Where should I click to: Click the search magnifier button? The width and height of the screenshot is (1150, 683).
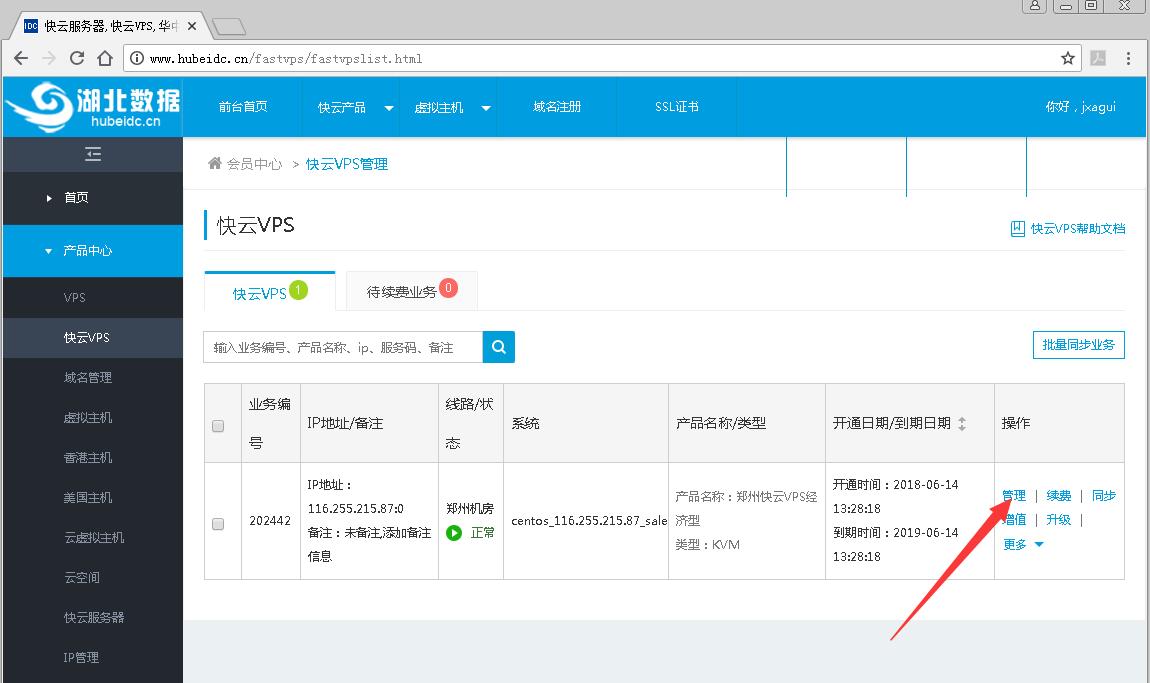[x=499, y=347]
